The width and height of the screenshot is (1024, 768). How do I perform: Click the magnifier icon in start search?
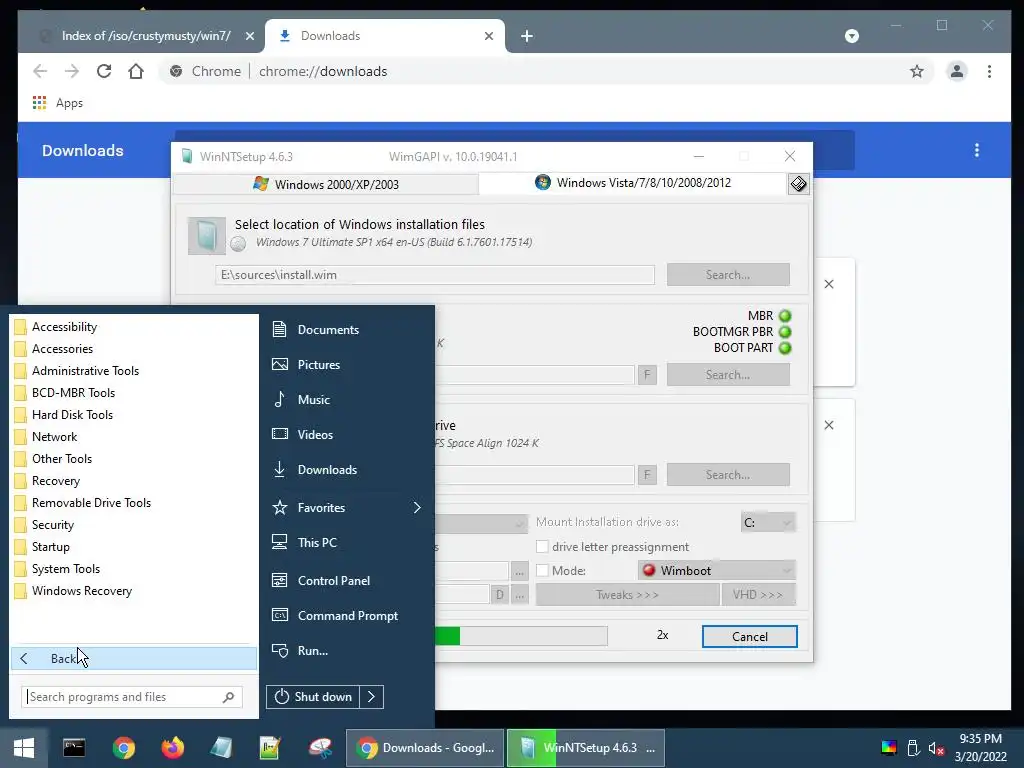tap(228, 697)
